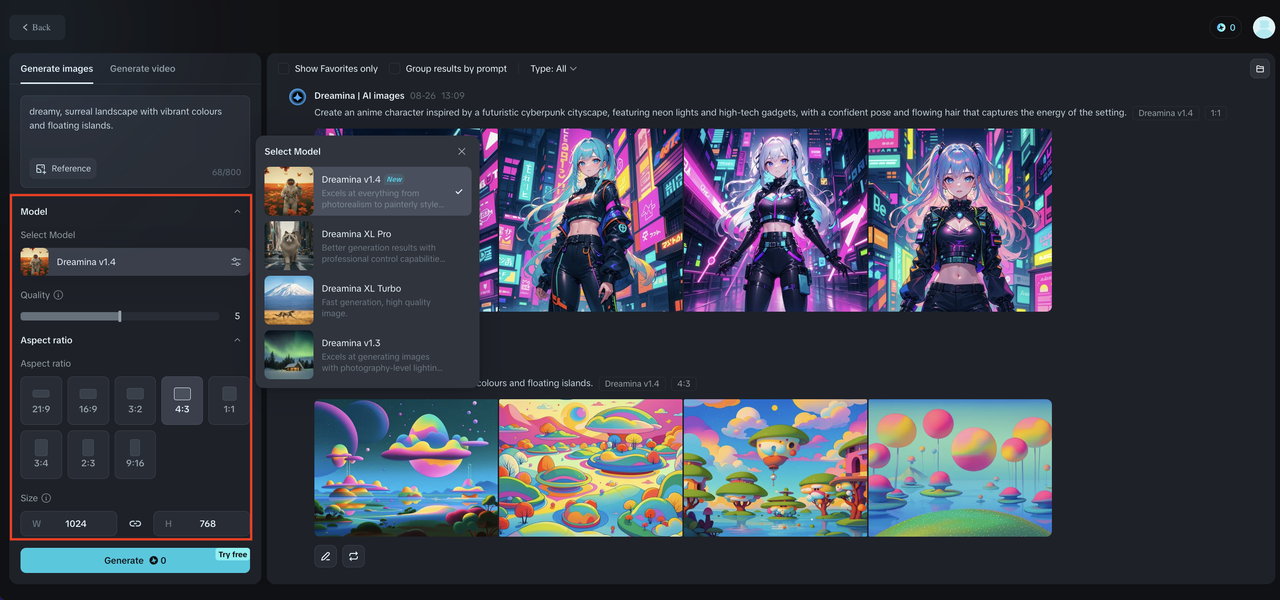Select the 9:16 aspect ratio
Viewport: 1280px width, 600px height.
pyautogui.click(x=135, y=454)
